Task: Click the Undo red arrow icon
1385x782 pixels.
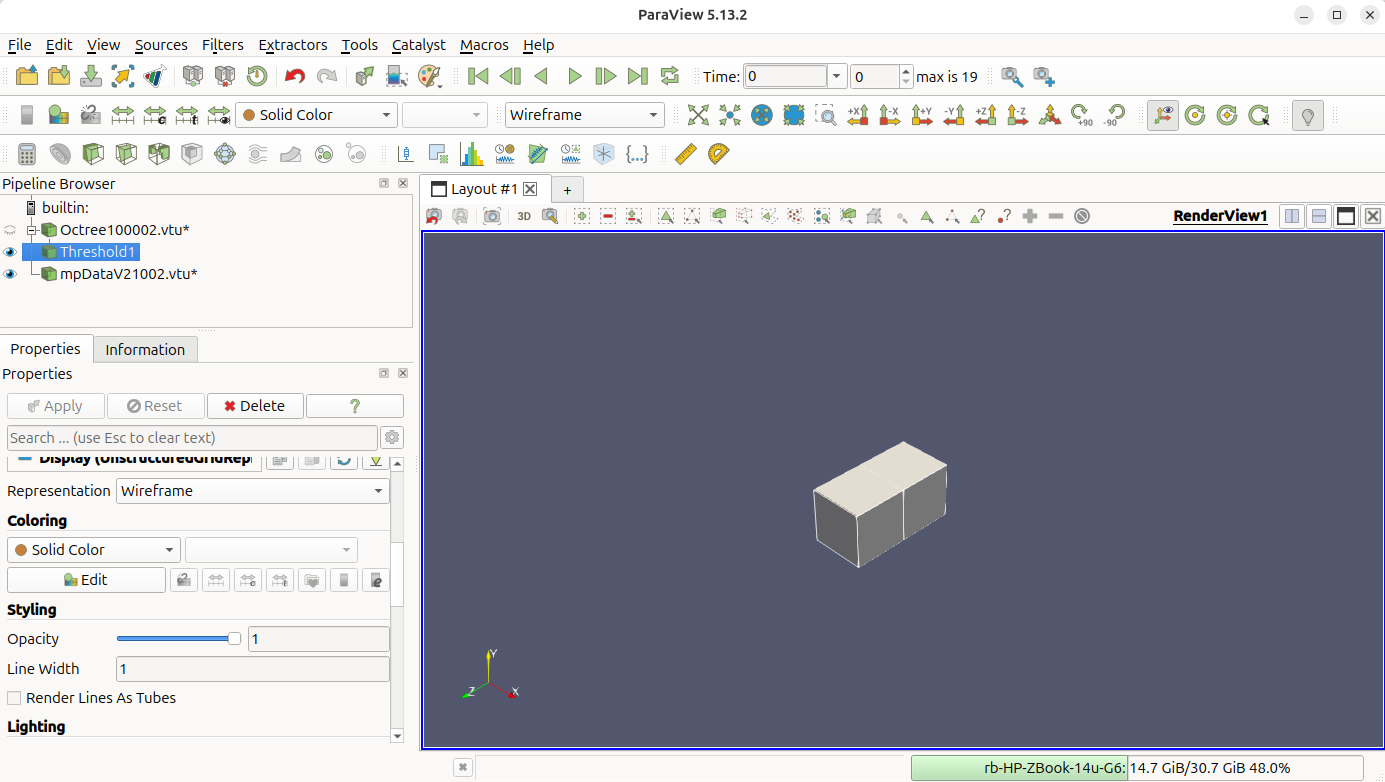Action: 294,76
